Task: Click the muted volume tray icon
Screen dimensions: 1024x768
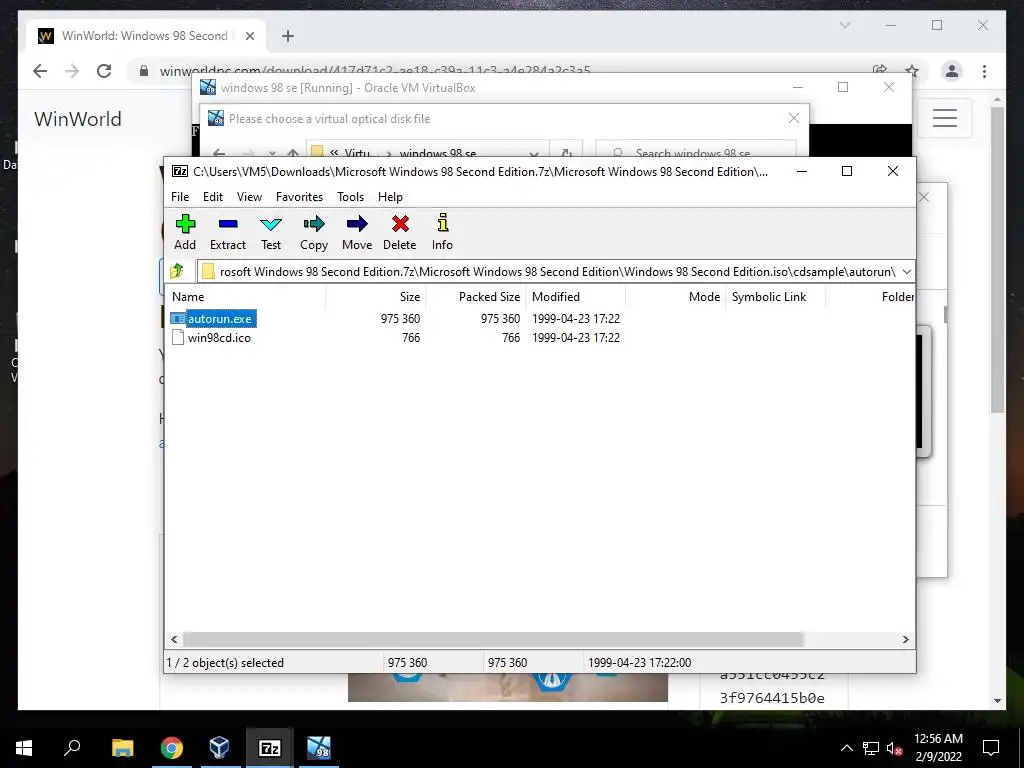Action: click(895, 748)
